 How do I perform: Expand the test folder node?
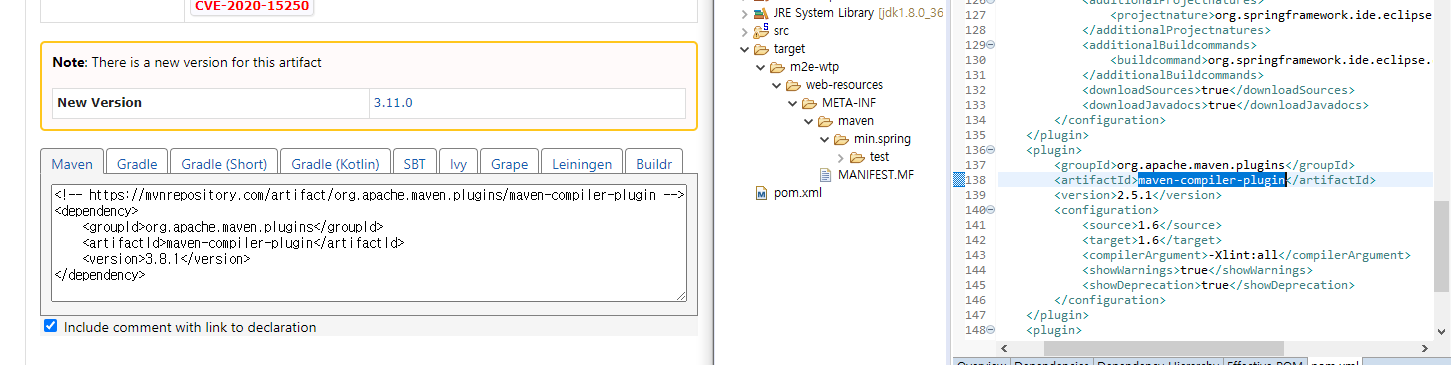coord(840,157)
